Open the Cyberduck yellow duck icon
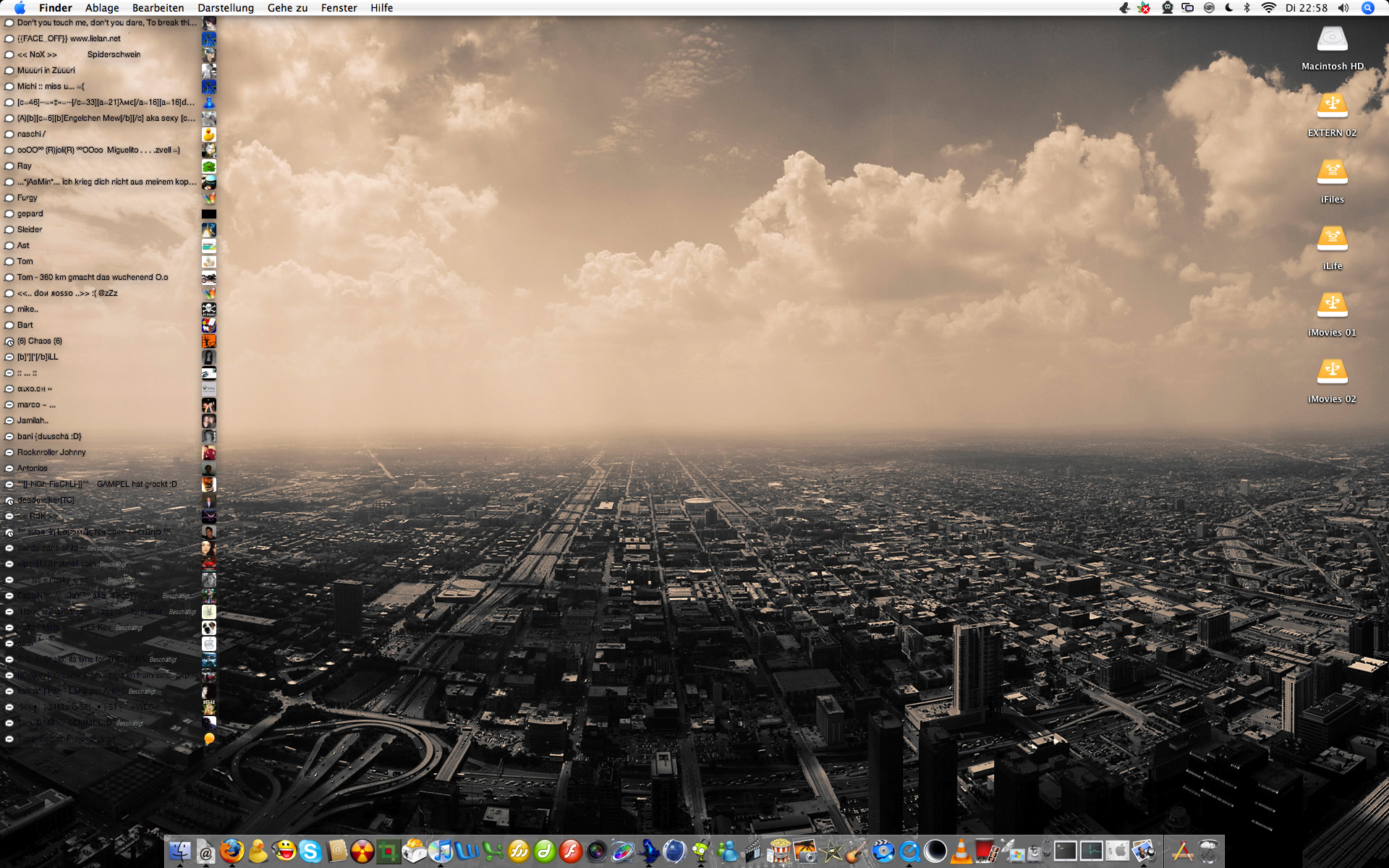 (x=258, y=851)
